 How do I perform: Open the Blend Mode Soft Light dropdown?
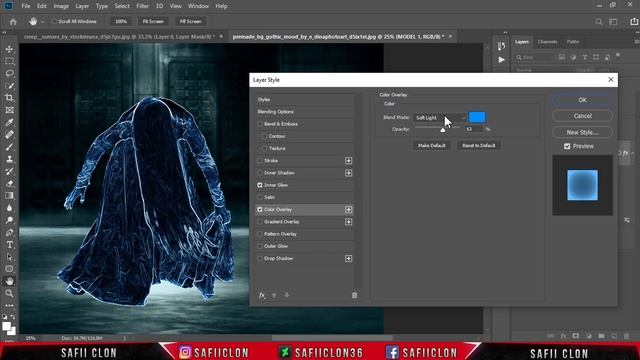[x=440, y=118]
